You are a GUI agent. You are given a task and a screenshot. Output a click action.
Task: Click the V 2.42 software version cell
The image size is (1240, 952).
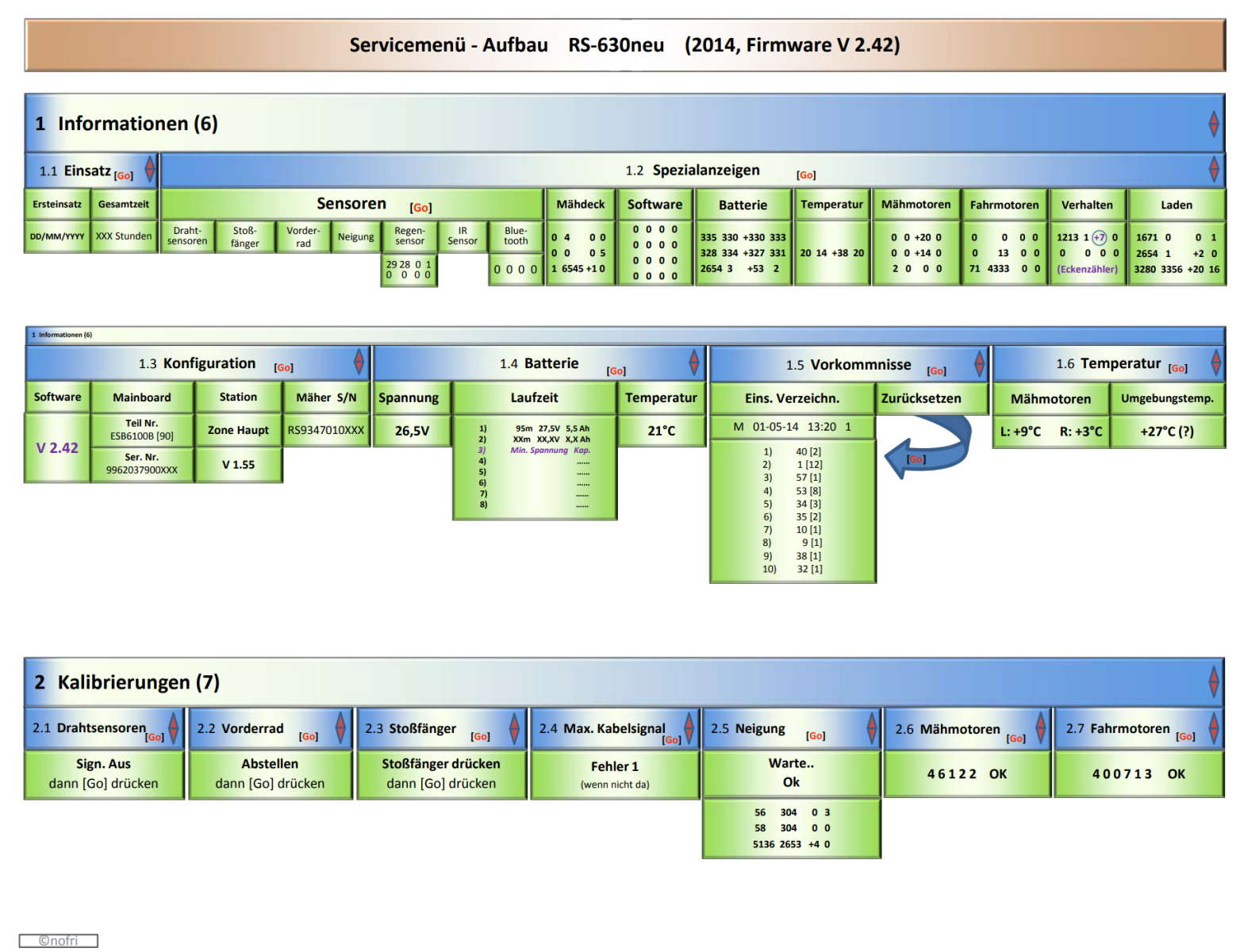(x=57, y=448)
